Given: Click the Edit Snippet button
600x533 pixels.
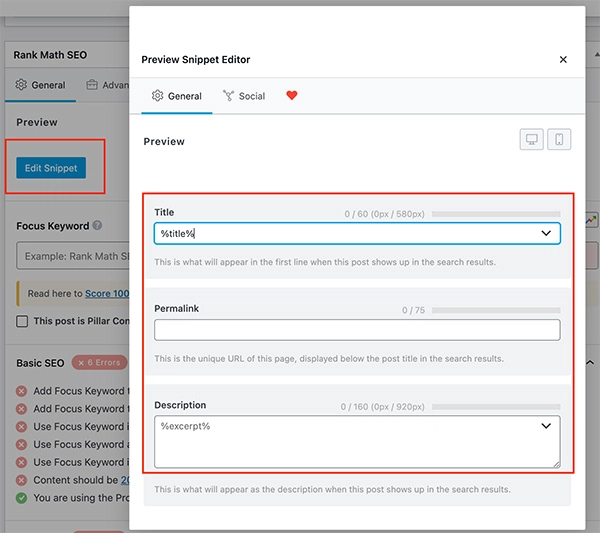Looking at the screenshot, I should 51,167.
